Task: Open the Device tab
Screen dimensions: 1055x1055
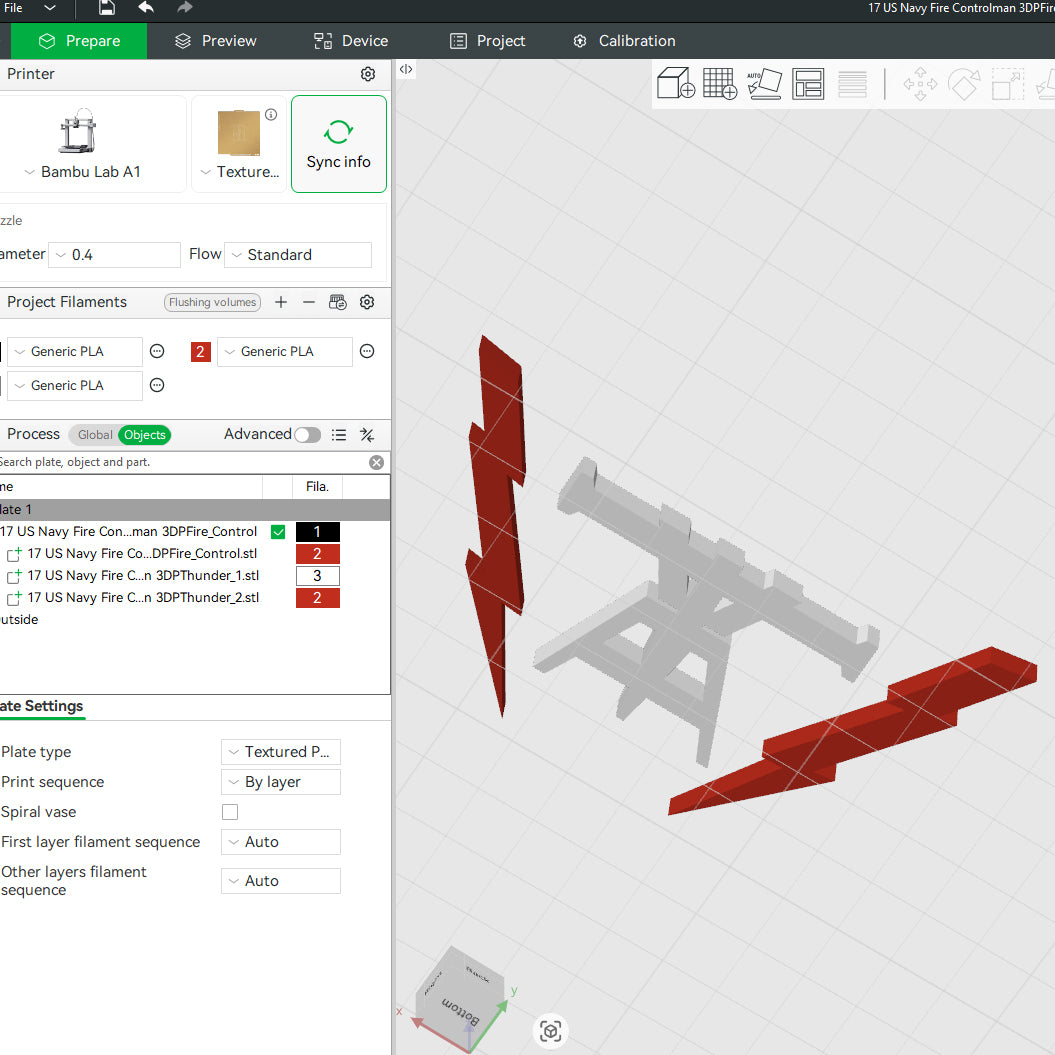Action: [x=351, y=41]
